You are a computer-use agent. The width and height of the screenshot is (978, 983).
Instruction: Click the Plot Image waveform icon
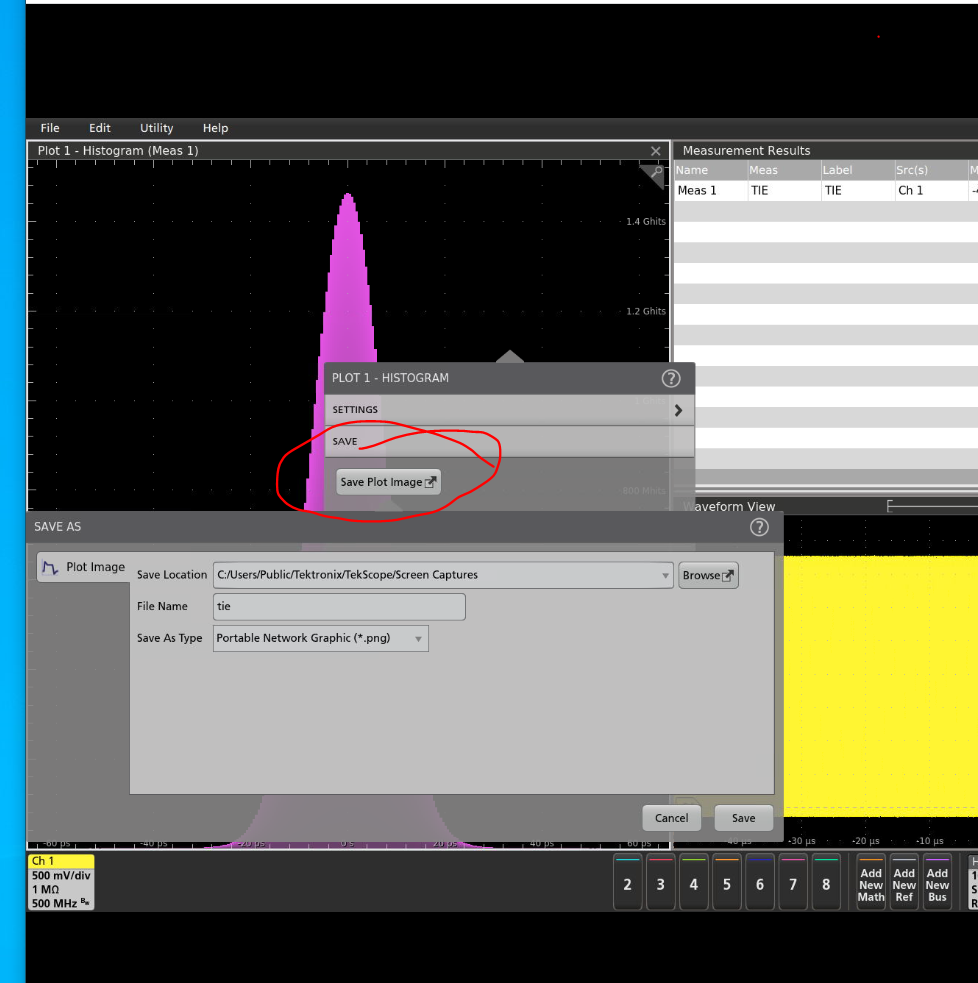tap(50, 567)
